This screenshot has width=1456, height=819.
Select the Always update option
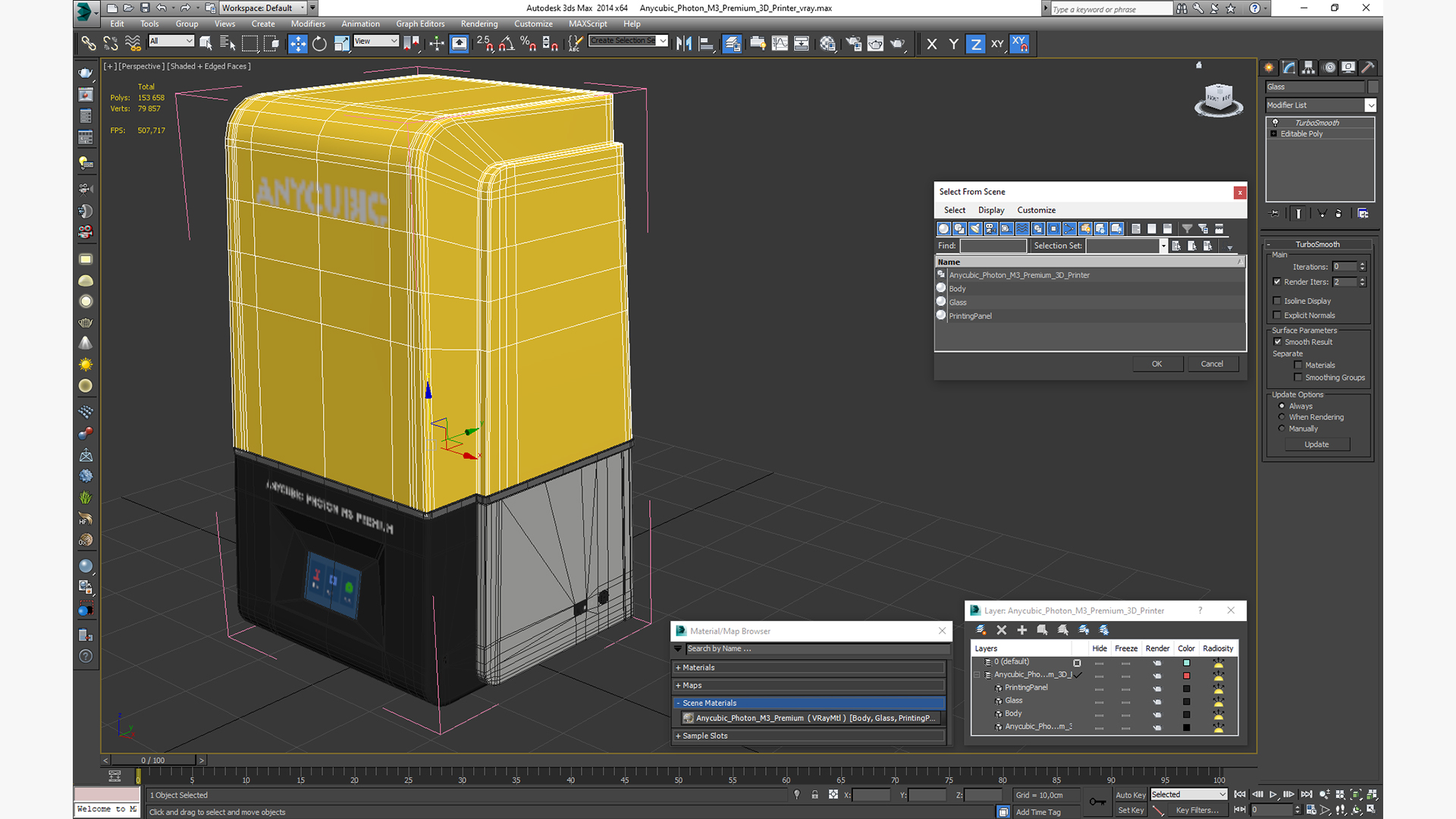click(1282, 406)
